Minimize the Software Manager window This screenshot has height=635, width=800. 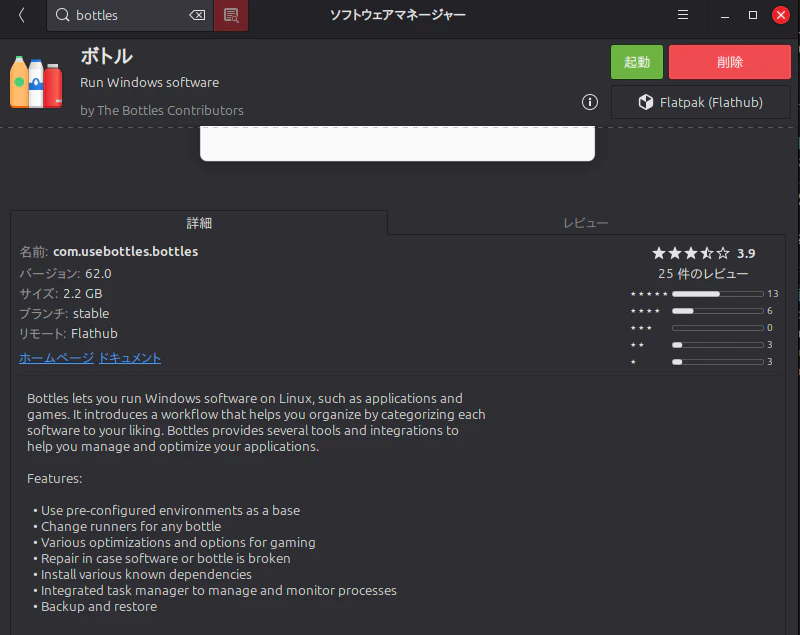point(724,15)
